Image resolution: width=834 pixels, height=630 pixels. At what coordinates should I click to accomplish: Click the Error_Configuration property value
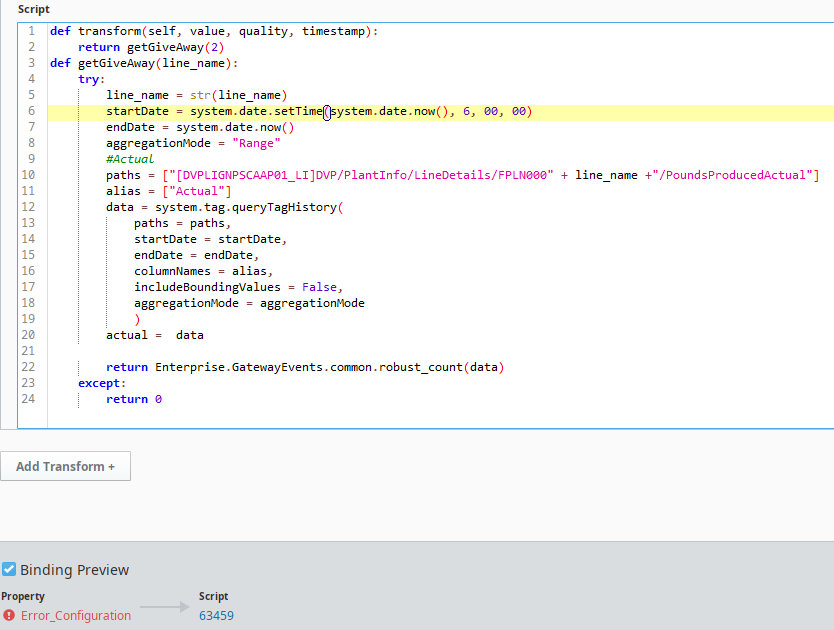[x=76, y=615]
